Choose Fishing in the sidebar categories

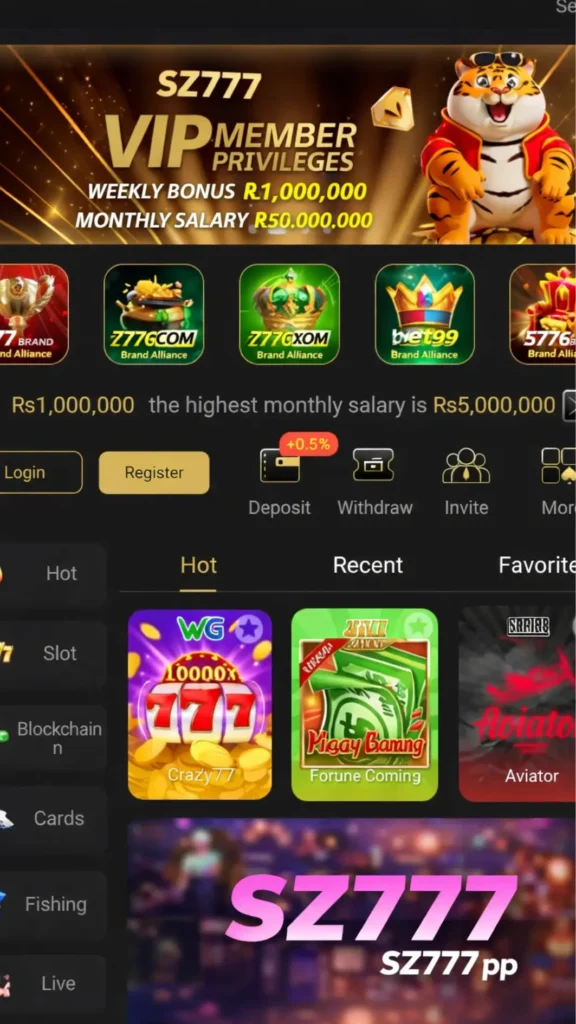pyautogui.click(x=52, y=904)
